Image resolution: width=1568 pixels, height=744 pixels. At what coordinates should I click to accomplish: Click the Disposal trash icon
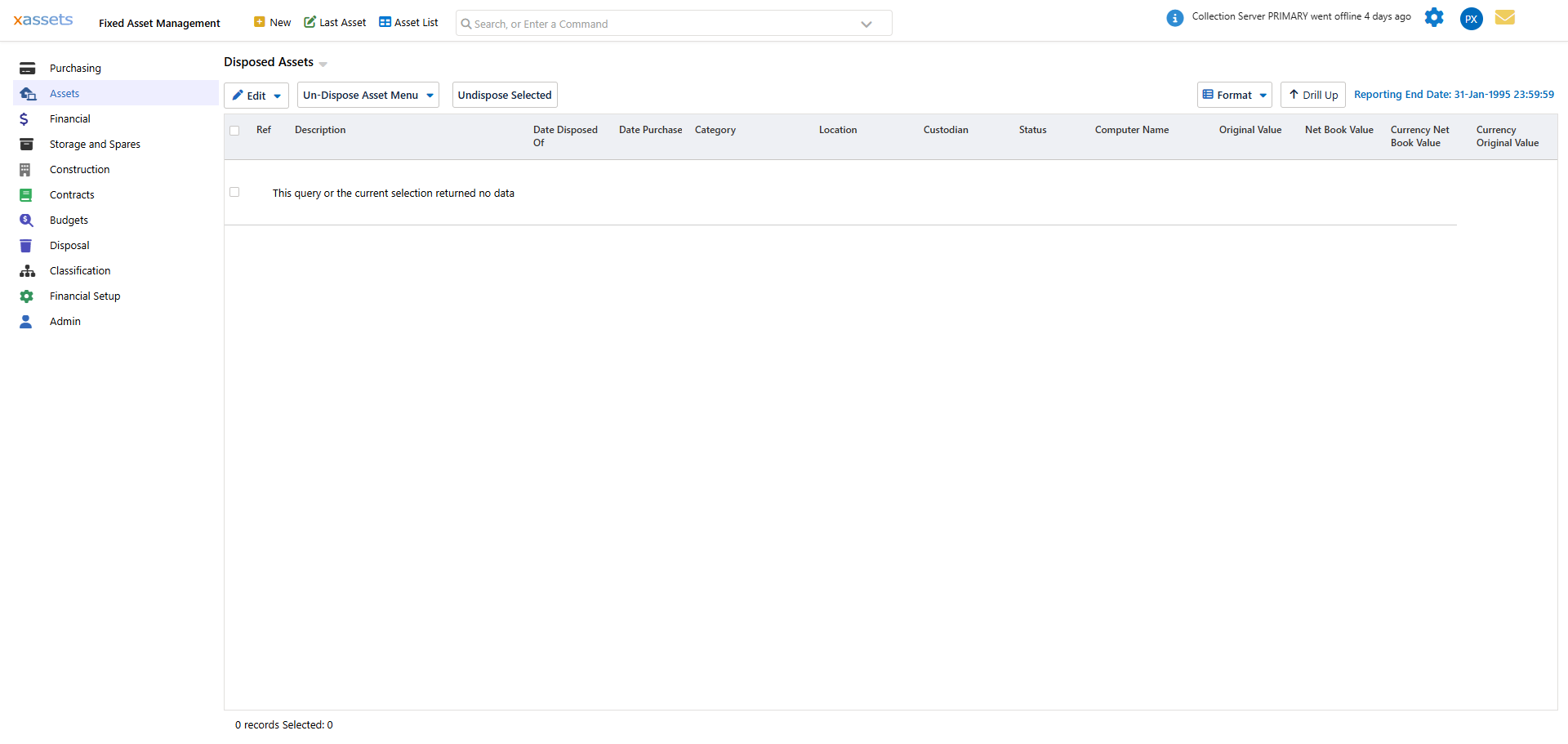coord(26,245)
